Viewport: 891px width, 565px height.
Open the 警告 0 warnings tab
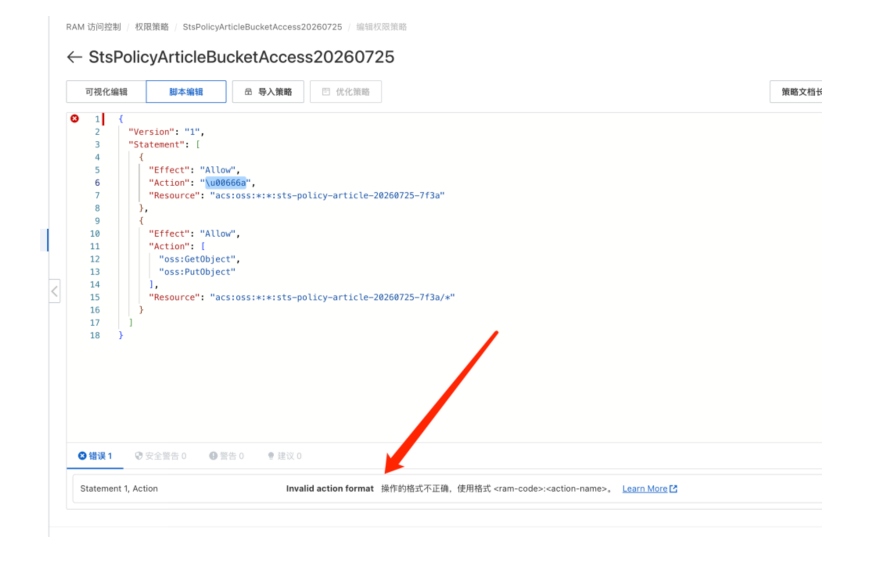click(x=227, y=456)
